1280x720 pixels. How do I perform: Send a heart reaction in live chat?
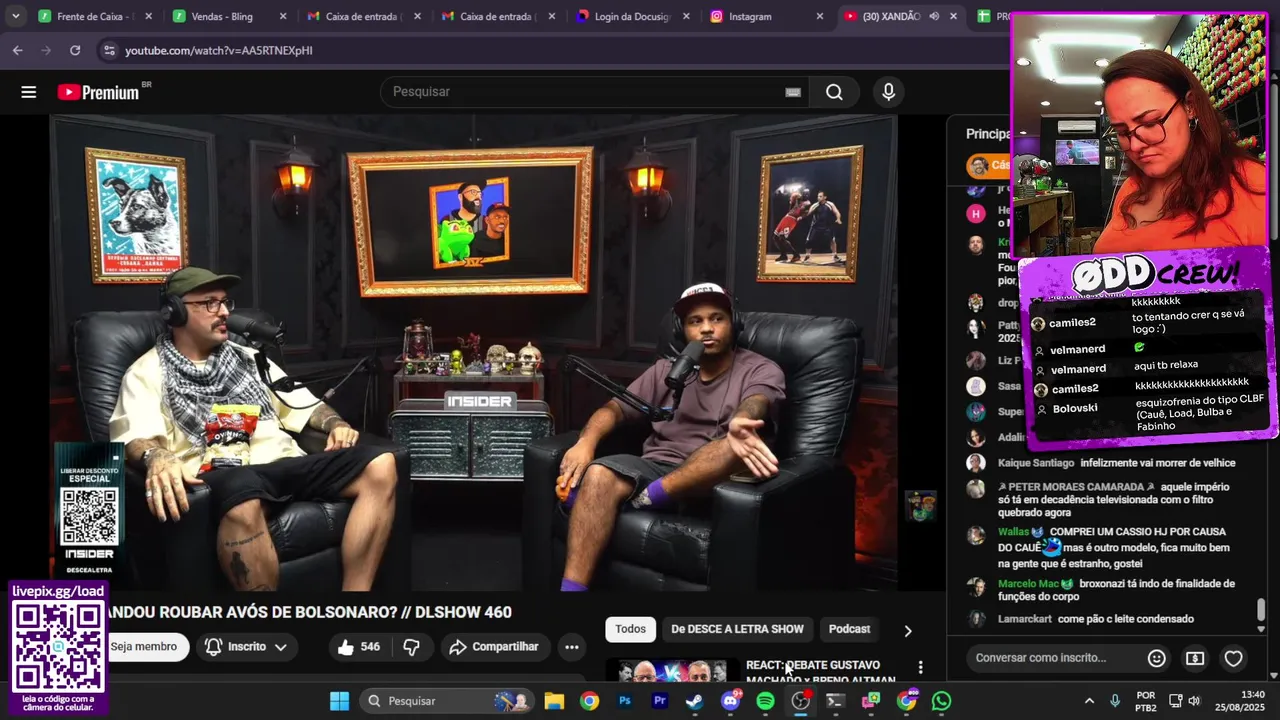1234,658
